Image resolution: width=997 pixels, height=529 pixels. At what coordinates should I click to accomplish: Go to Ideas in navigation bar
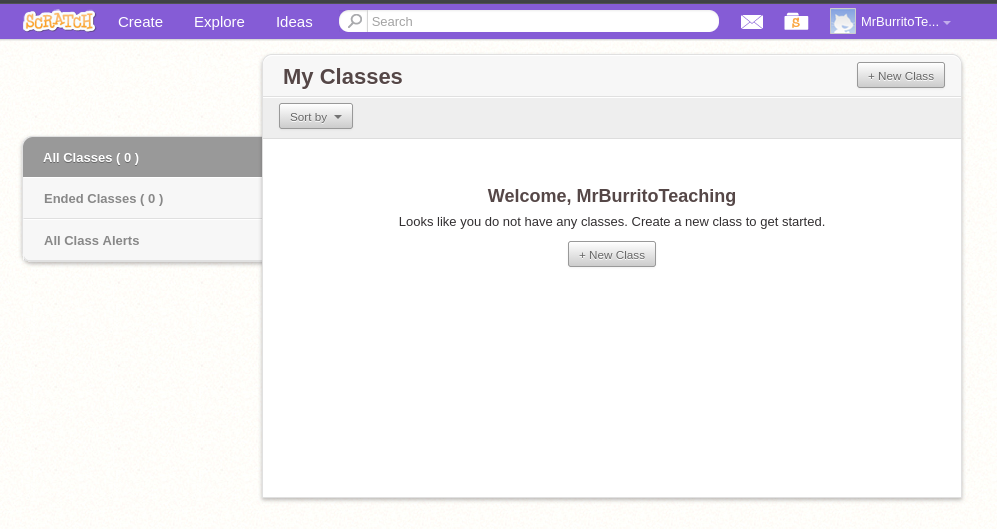point(294,22)
